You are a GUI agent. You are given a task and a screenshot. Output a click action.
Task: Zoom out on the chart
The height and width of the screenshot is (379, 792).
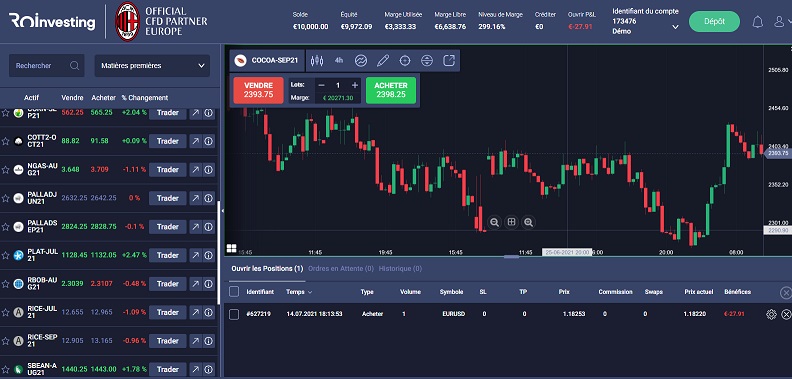(494, 222)
